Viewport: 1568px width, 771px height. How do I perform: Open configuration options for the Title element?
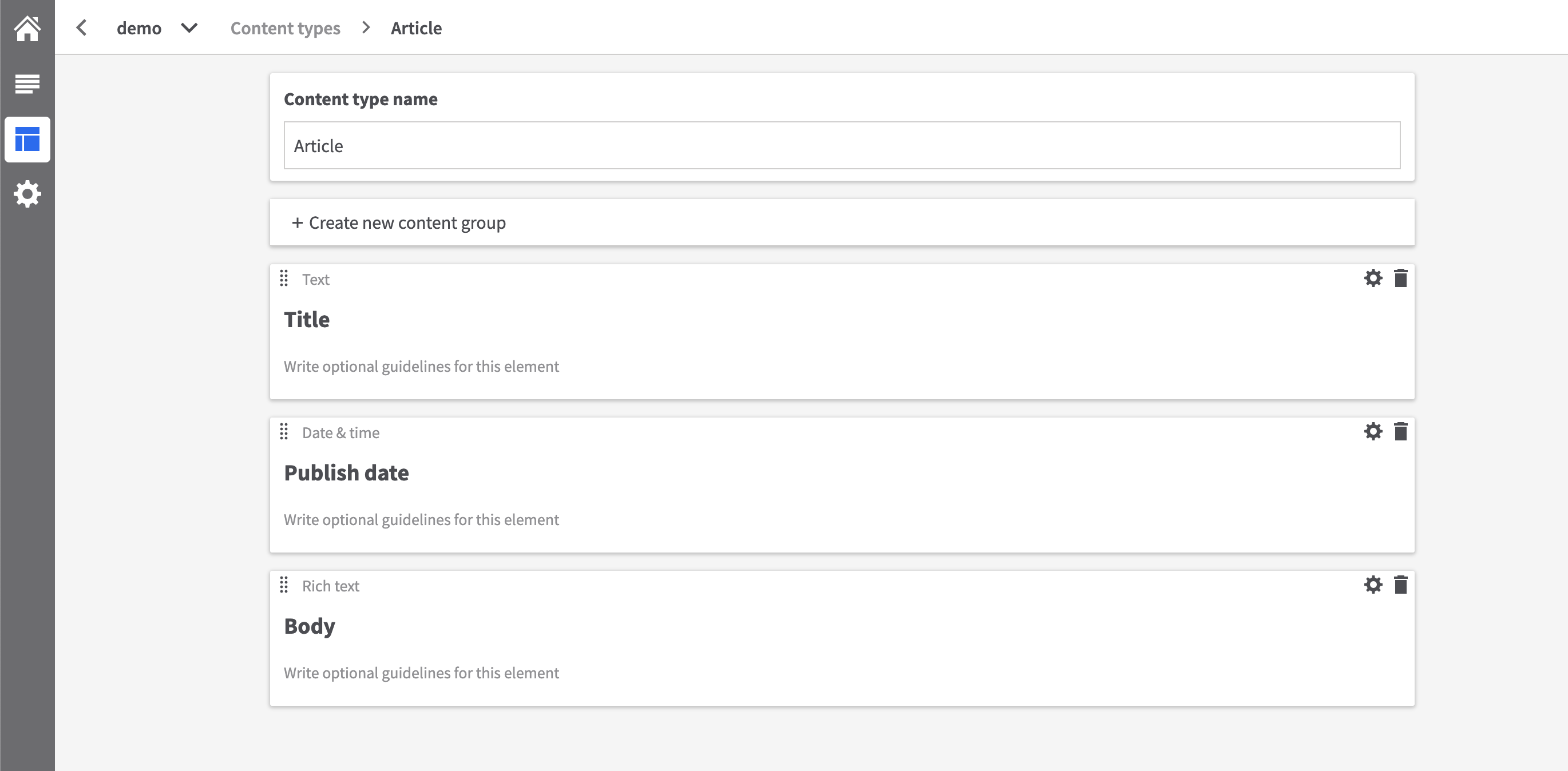1373,278
